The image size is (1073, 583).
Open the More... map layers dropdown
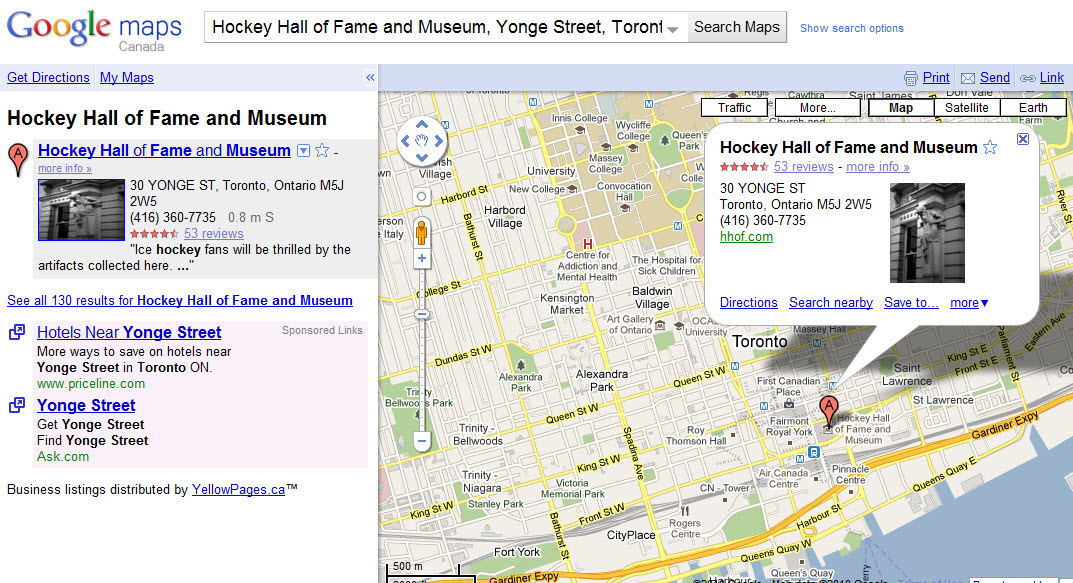pyautogui.click(x=818, y=107)
